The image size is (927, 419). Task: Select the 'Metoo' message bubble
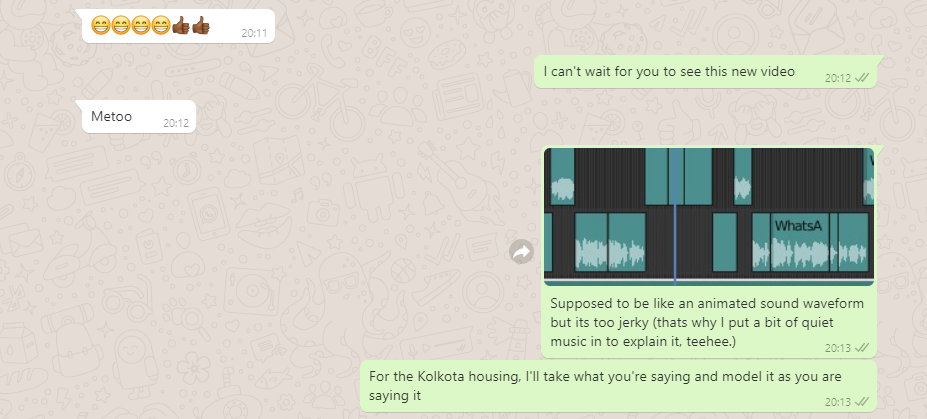click(139, 116)
